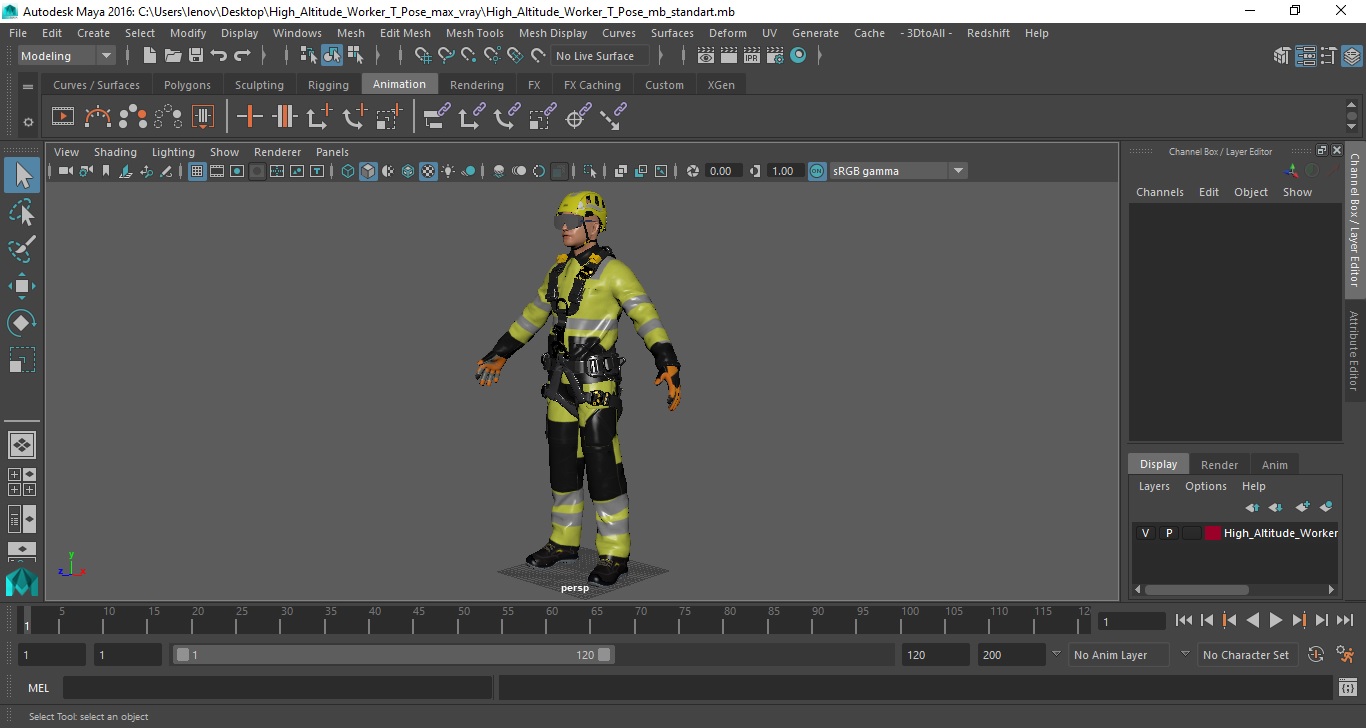Image resolution: width=1366 pixels, height=728 pixels.
Task: Activate the Paint Selection tool
Action: (x=22, y=249)
